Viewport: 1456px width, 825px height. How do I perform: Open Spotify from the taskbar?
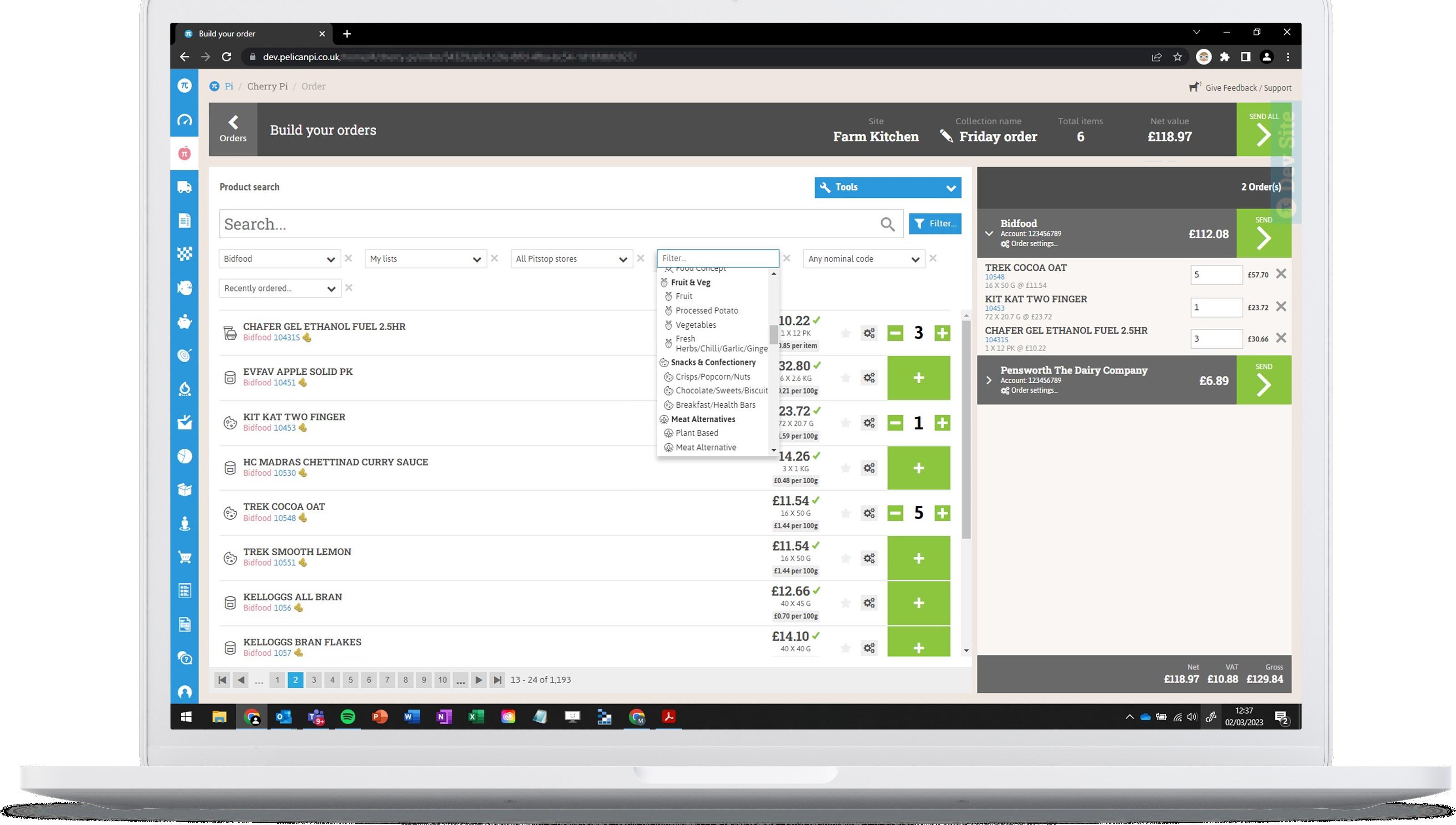click(347, 717)
